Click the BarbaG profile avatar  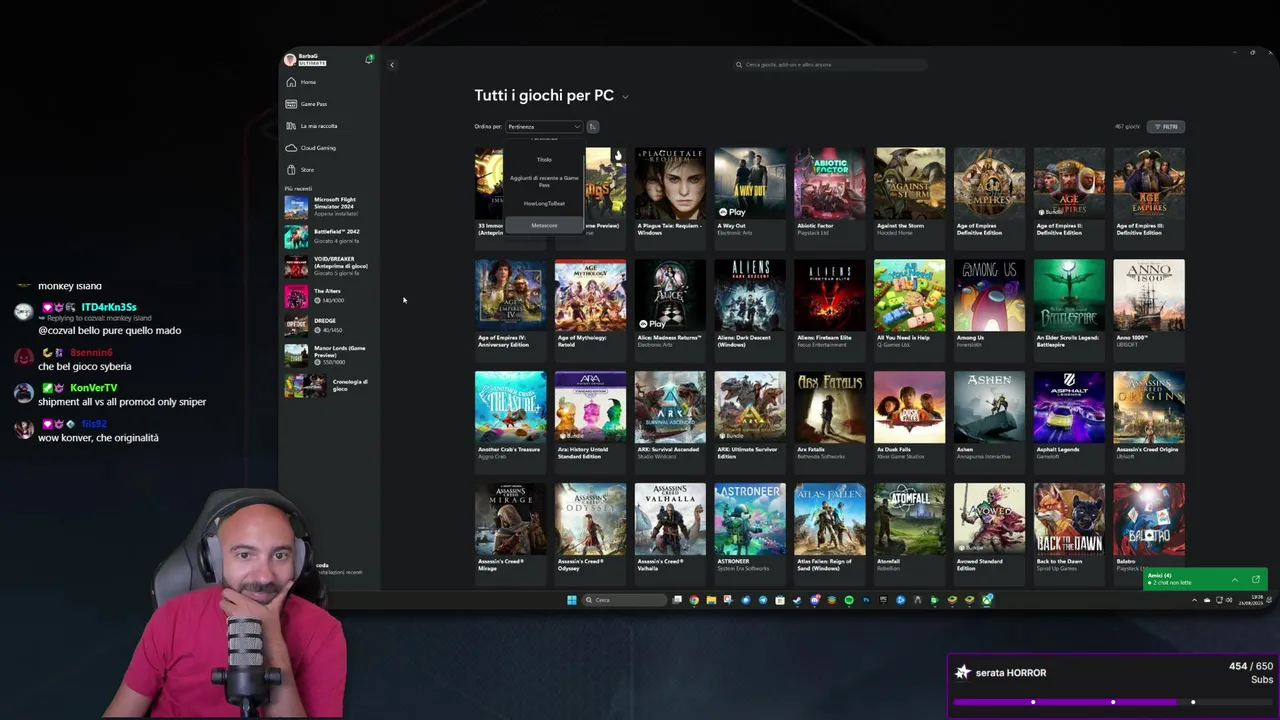[290, 60]
